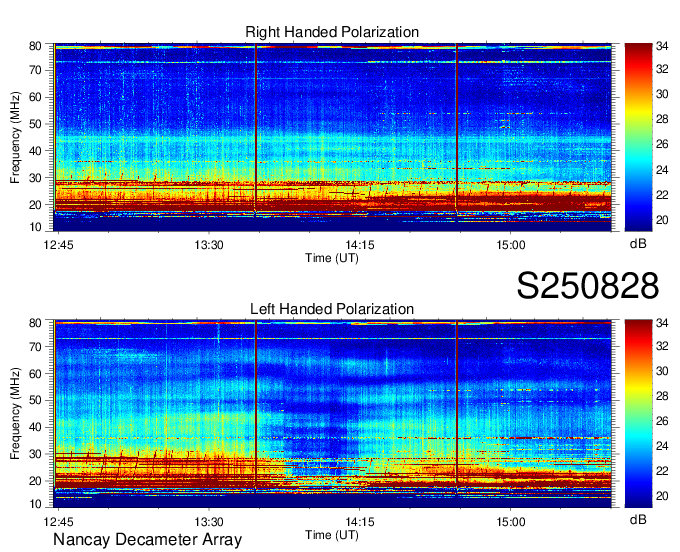
Task: Click the 10 frequency tick on top plot
Action: tap(35, 227)
